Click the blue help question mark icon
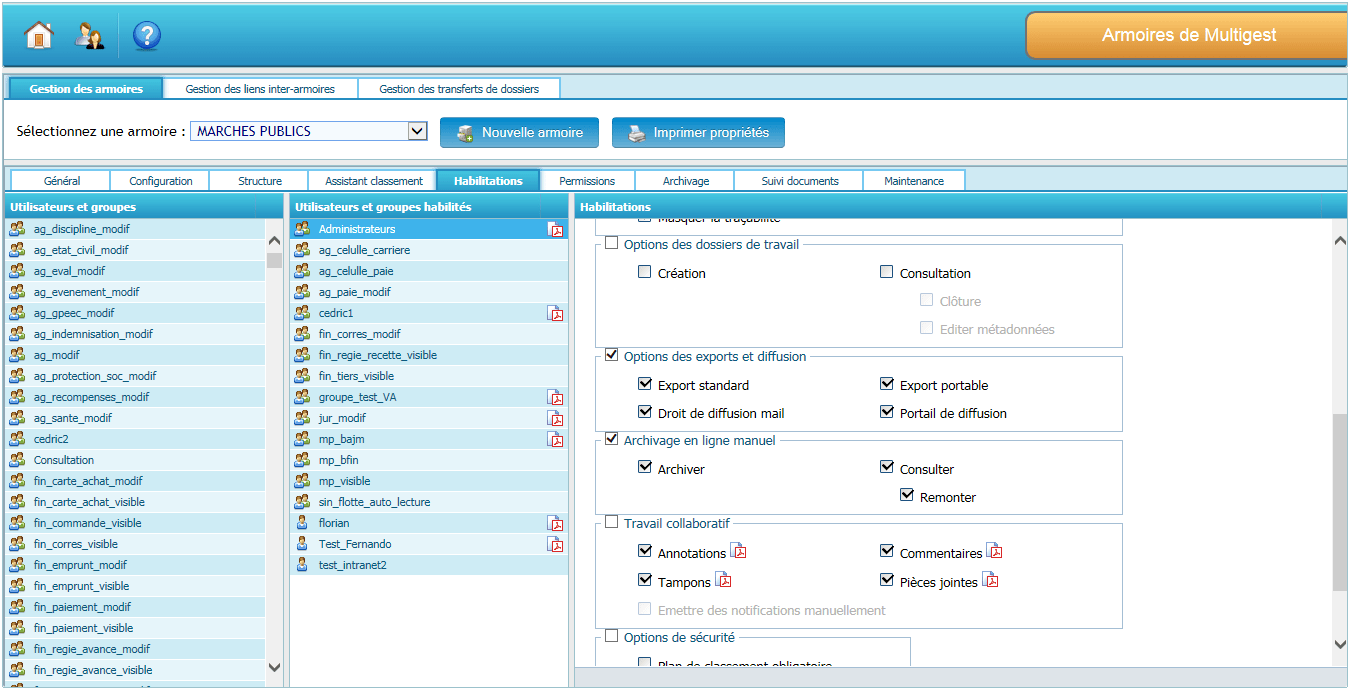 (x=147, y=36)
